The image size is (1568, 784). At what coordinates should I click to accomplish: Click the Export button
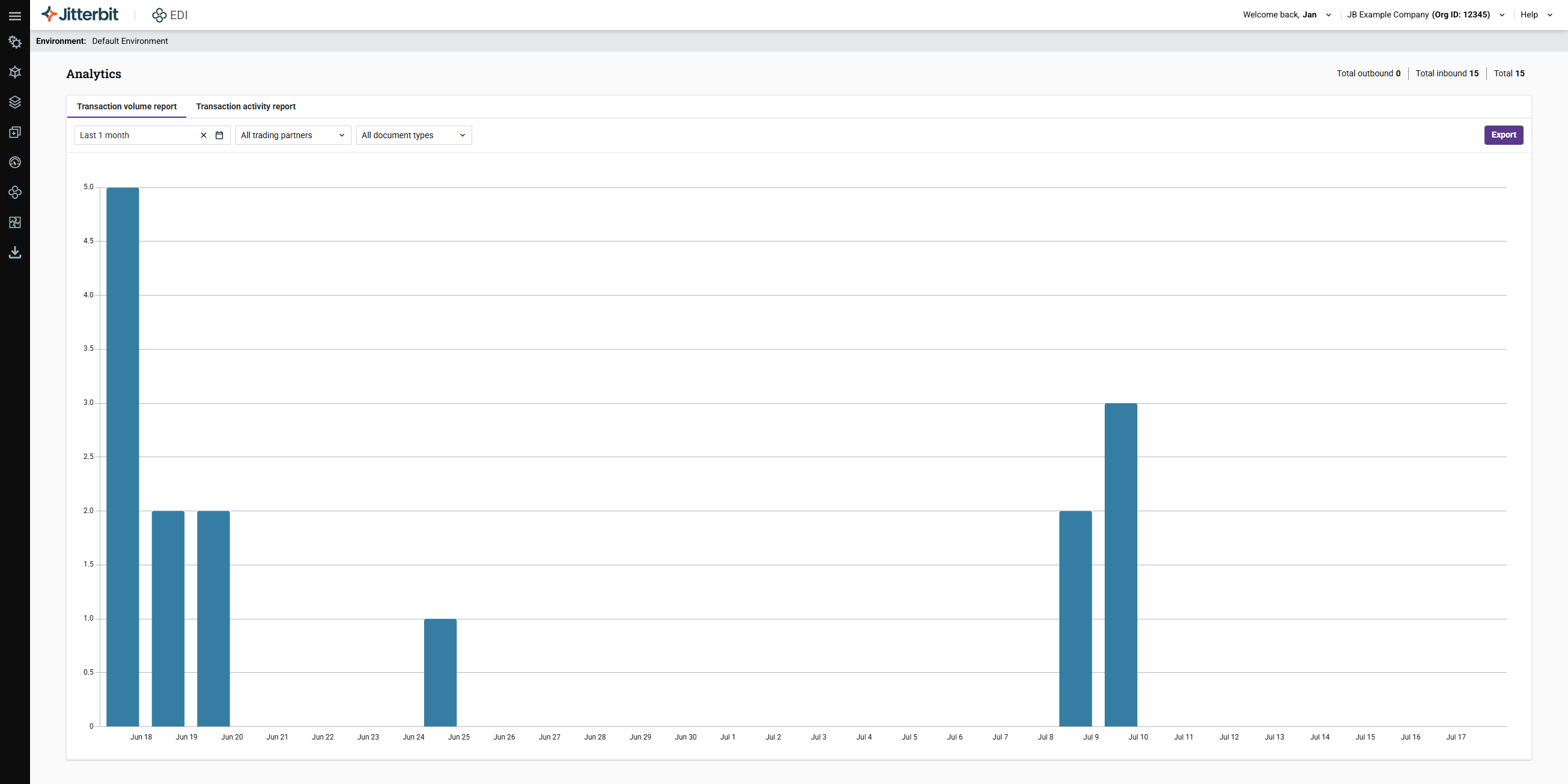[x=1504, y=135]
